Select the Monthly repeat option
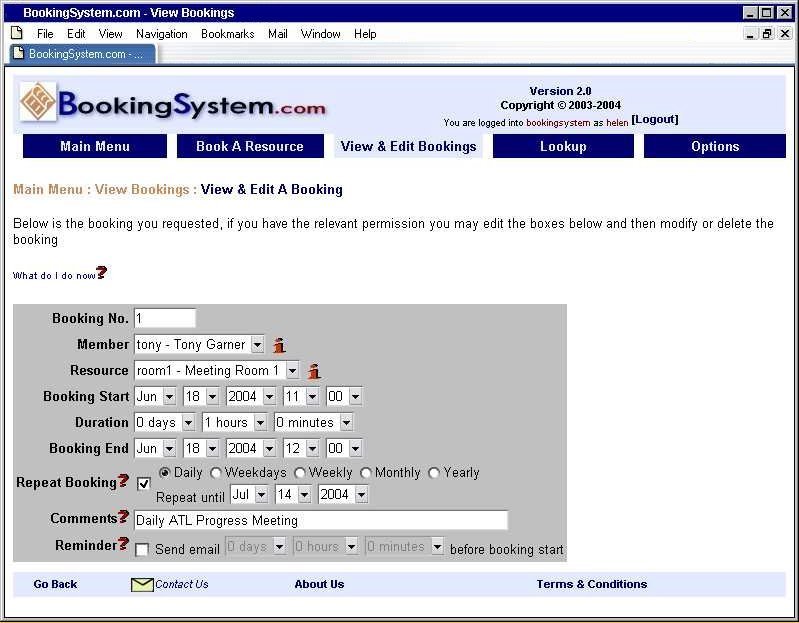The height and width of the screenshot is (623, 799). (x=365, y=473)
